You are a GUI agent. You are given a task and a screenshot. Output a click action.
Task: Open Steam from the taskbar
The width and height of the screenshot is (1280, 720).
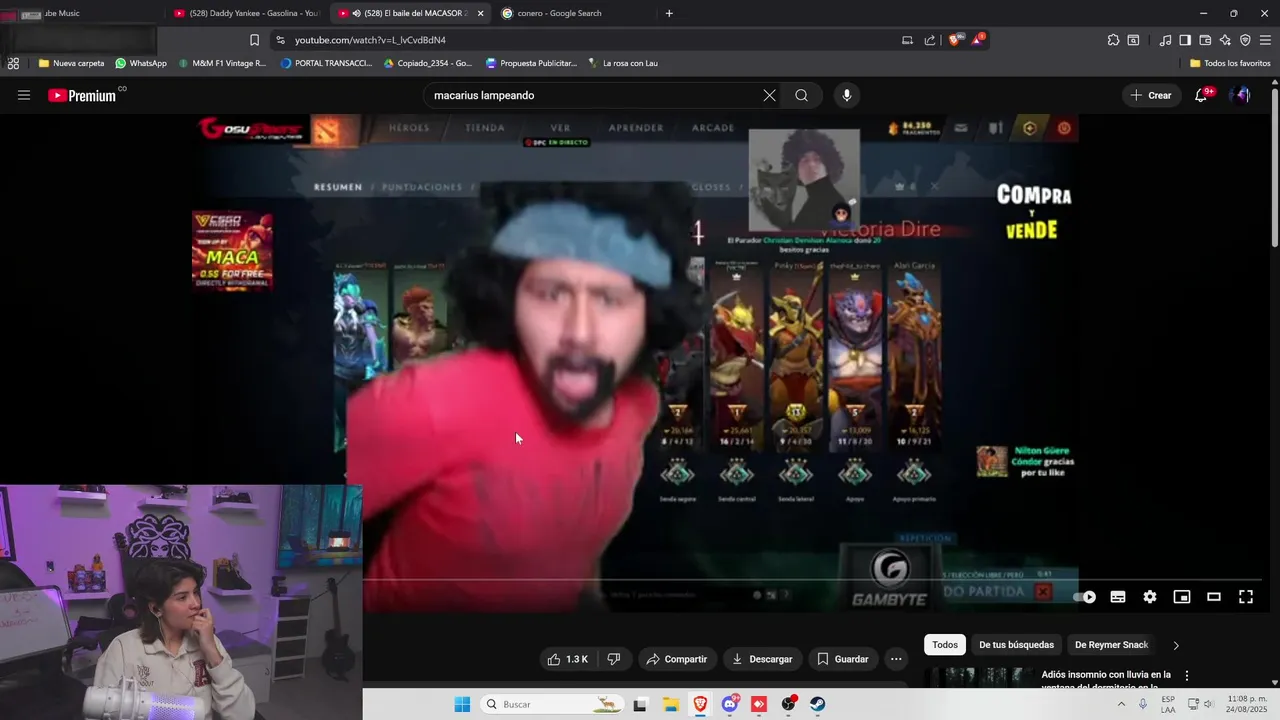point(818,704)
